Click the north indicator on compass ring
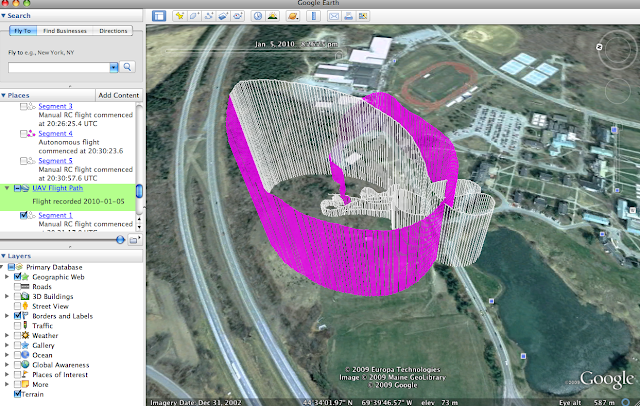 (599, 47)
